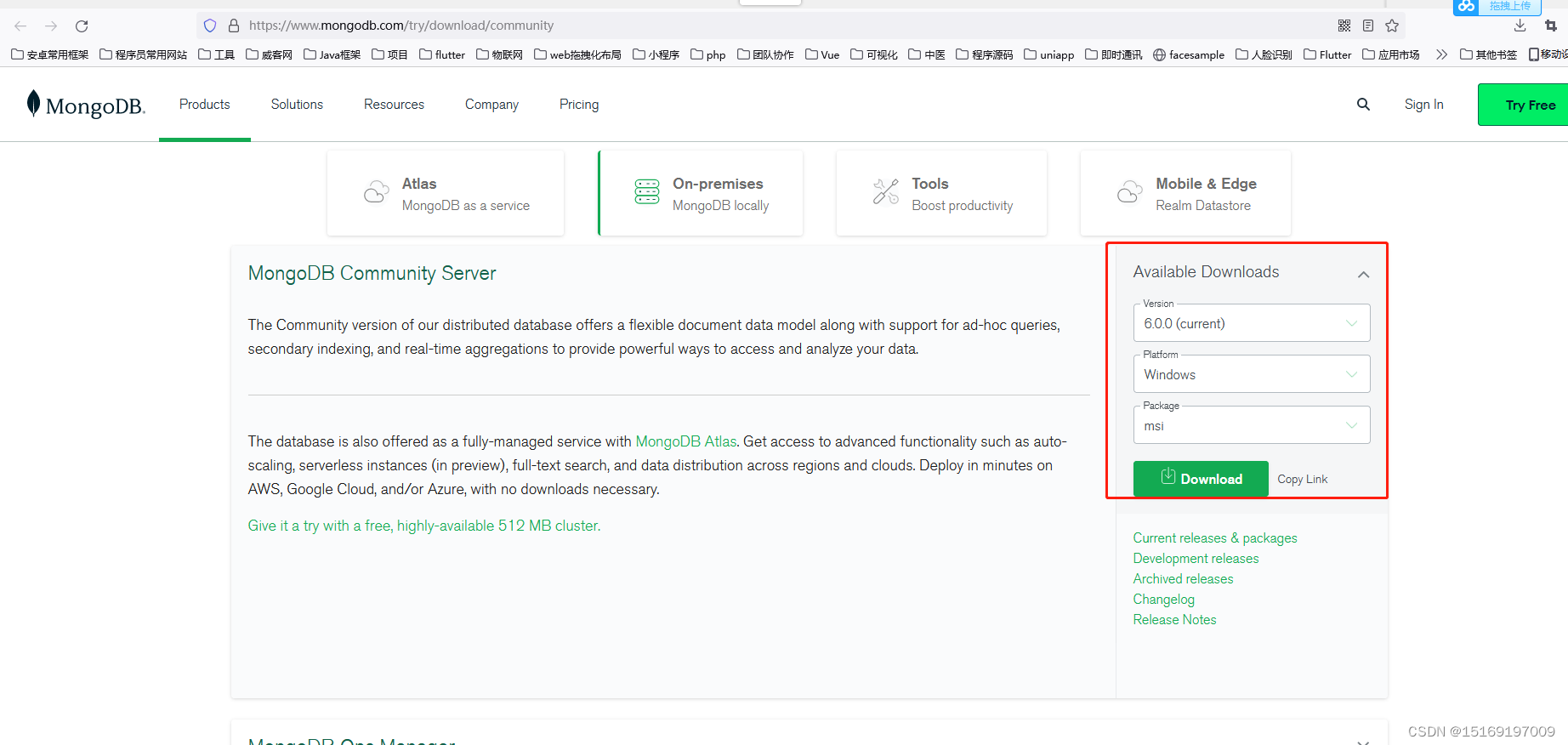Click the Atlas cloud icon
This screenshot has height=745, width=1568.
tap(376, 192)
